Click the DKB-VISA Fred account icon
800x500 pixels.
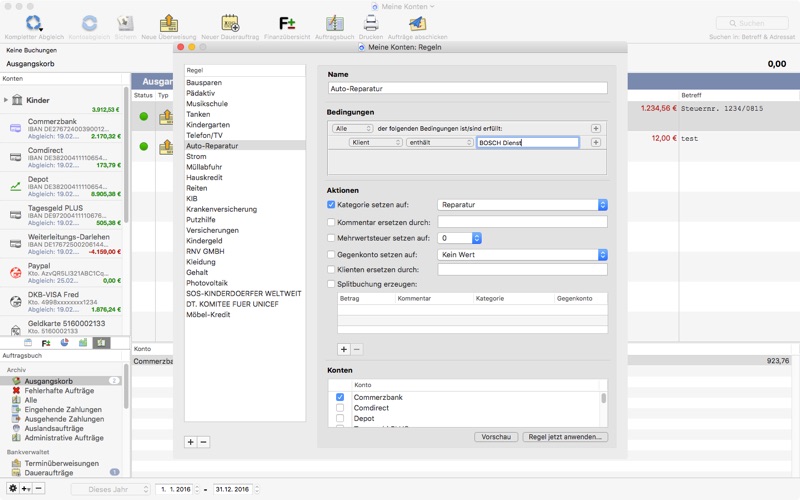pyautogui.click(x=16, y=302)
